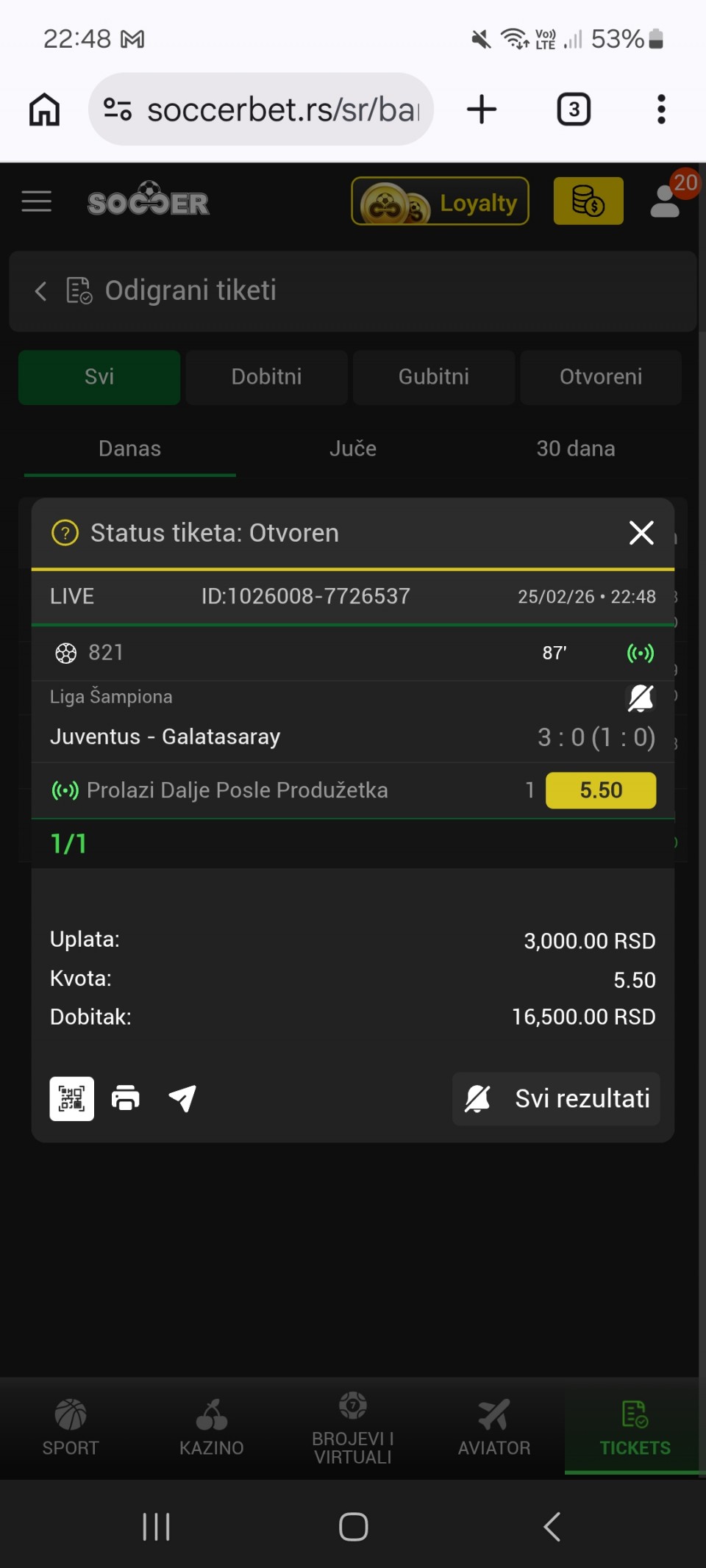Open ticket status help question icon
The image size is (706, 1568).
(65, 533)
